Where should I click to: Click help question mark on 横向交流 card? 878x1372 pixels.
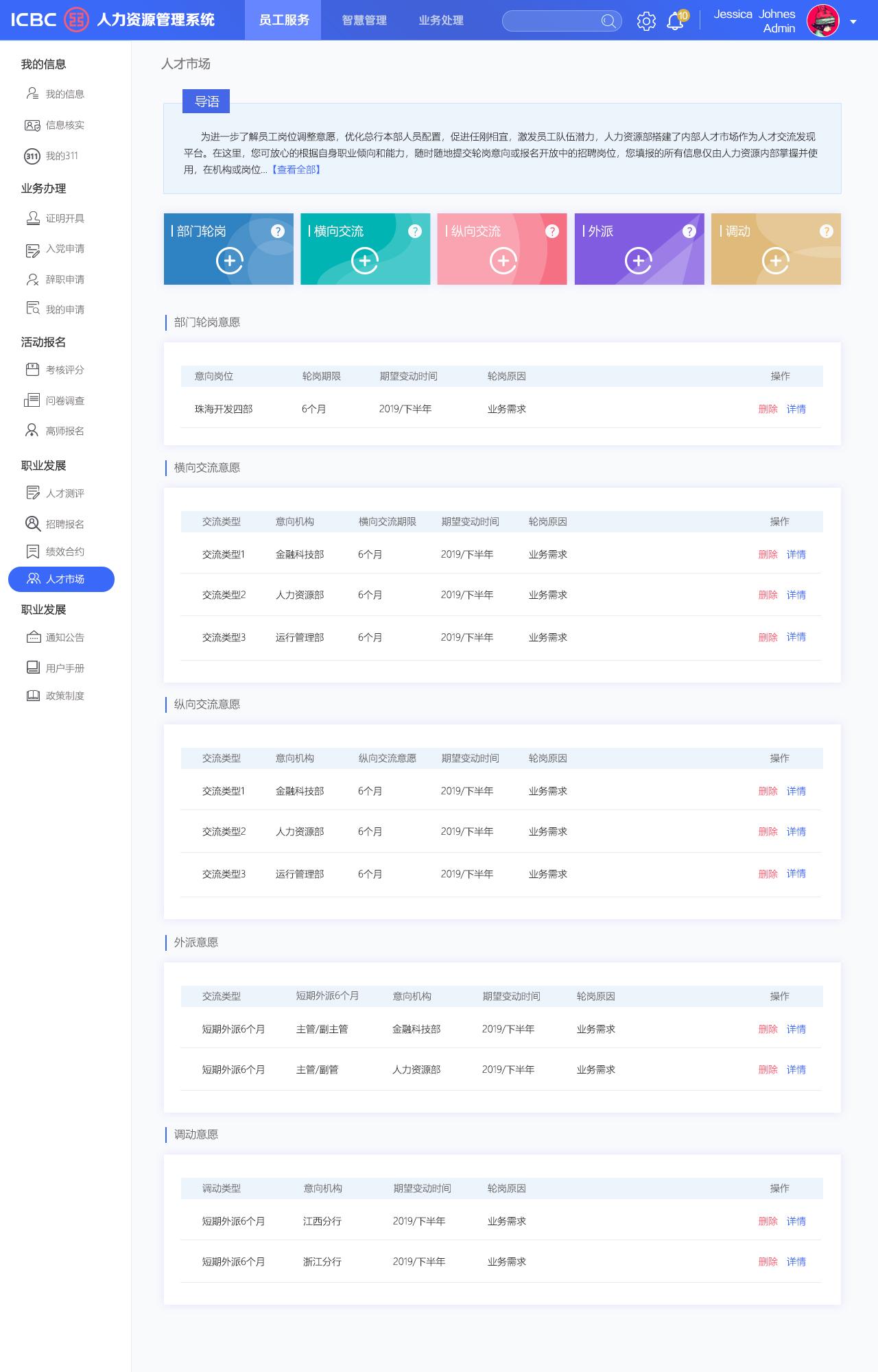point(415,231)
